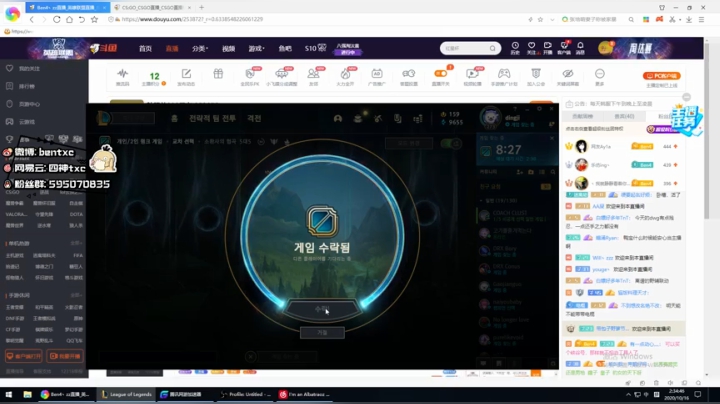
Task: Select the 전략적 팀 전투 tab
Action: tap(213, 118)
